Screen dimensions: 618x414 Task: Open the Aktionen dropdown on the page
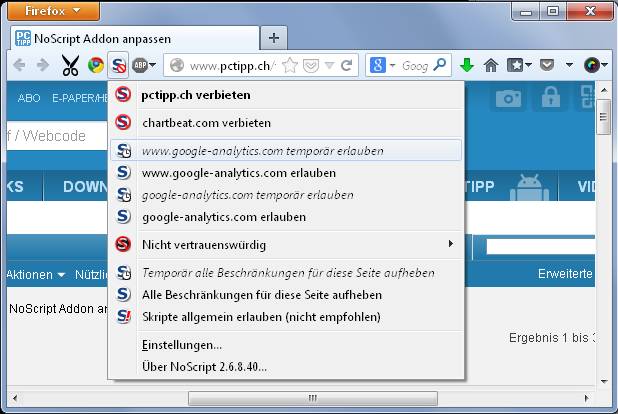tap(35, 274)
